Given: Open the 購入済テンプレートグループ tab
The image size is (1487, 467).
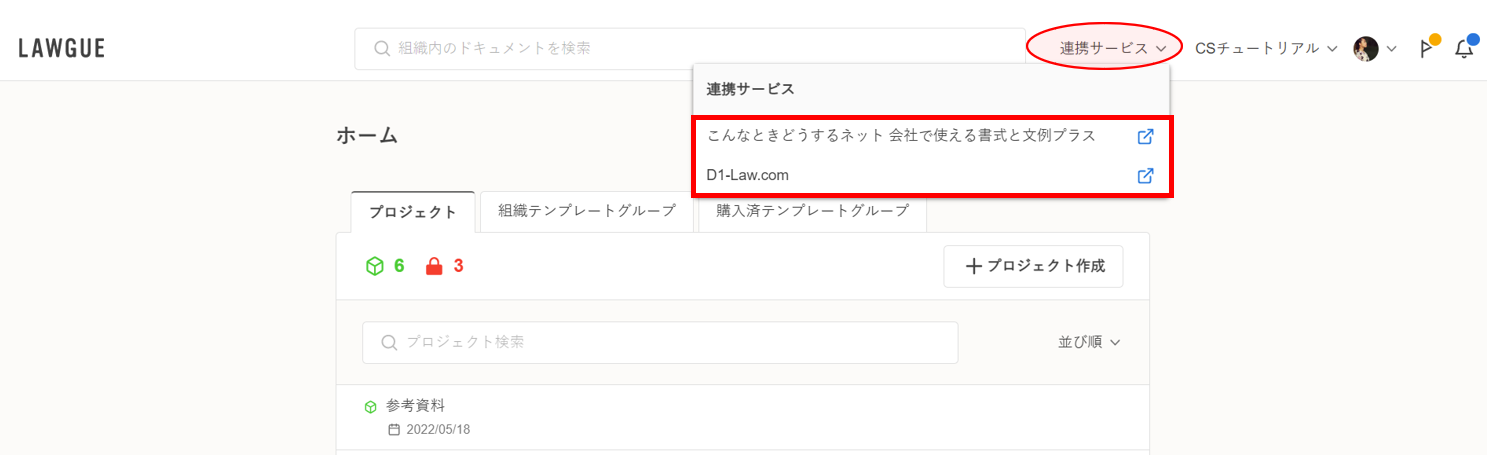Looking at the screenshot, I should [x=812, y=211].
